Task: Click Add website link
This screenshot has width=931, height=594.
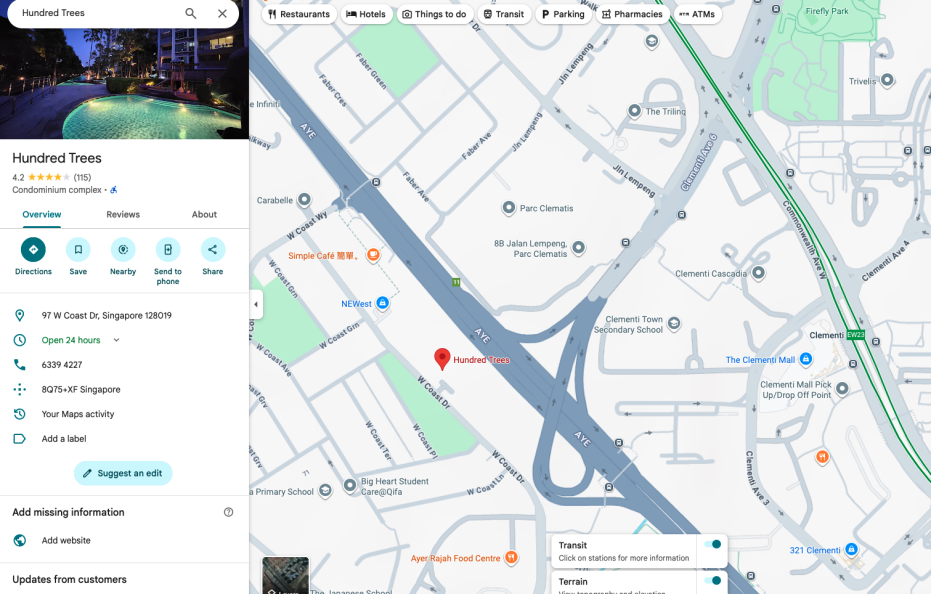Action: 66,540
